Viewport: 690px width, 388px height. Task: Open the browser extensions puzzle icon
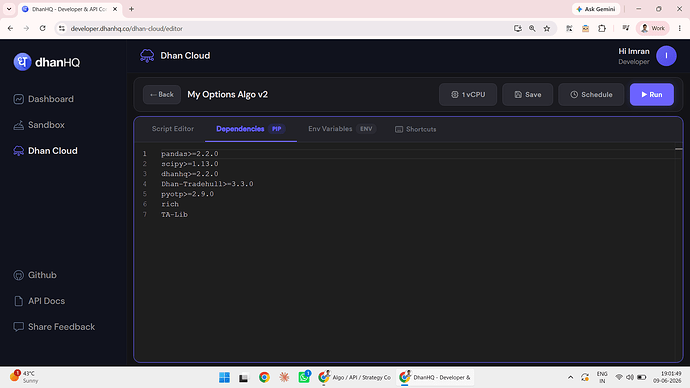tap(602, 28)
